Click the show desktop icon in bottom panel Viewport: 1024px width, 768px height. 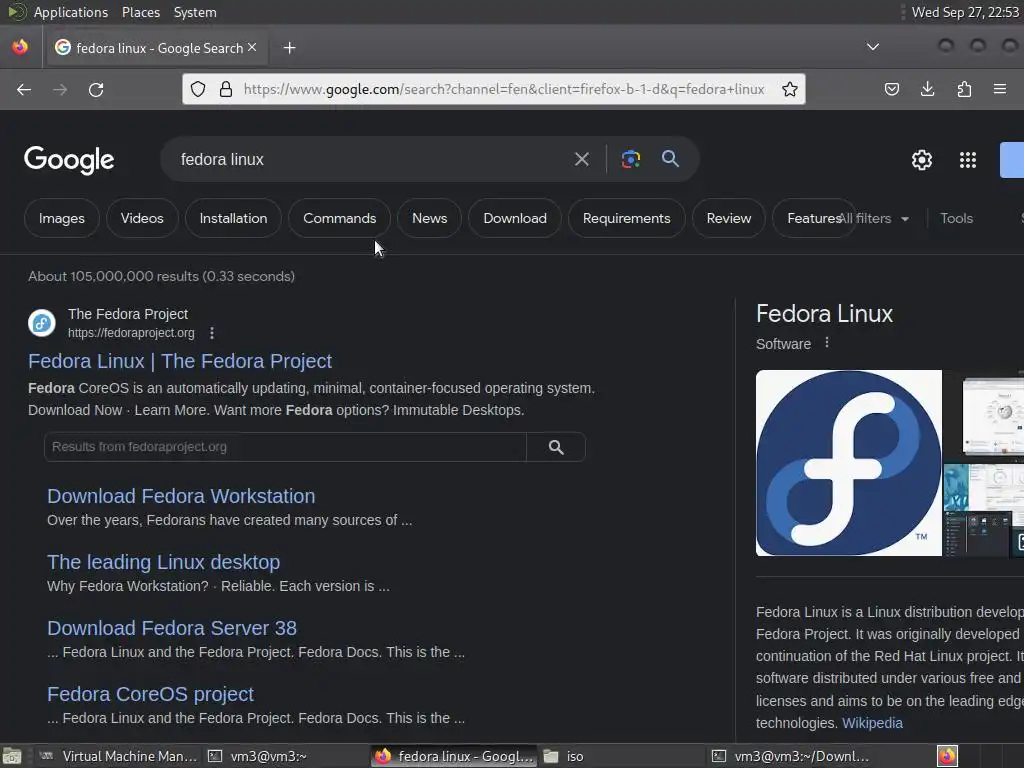(12, 756)
